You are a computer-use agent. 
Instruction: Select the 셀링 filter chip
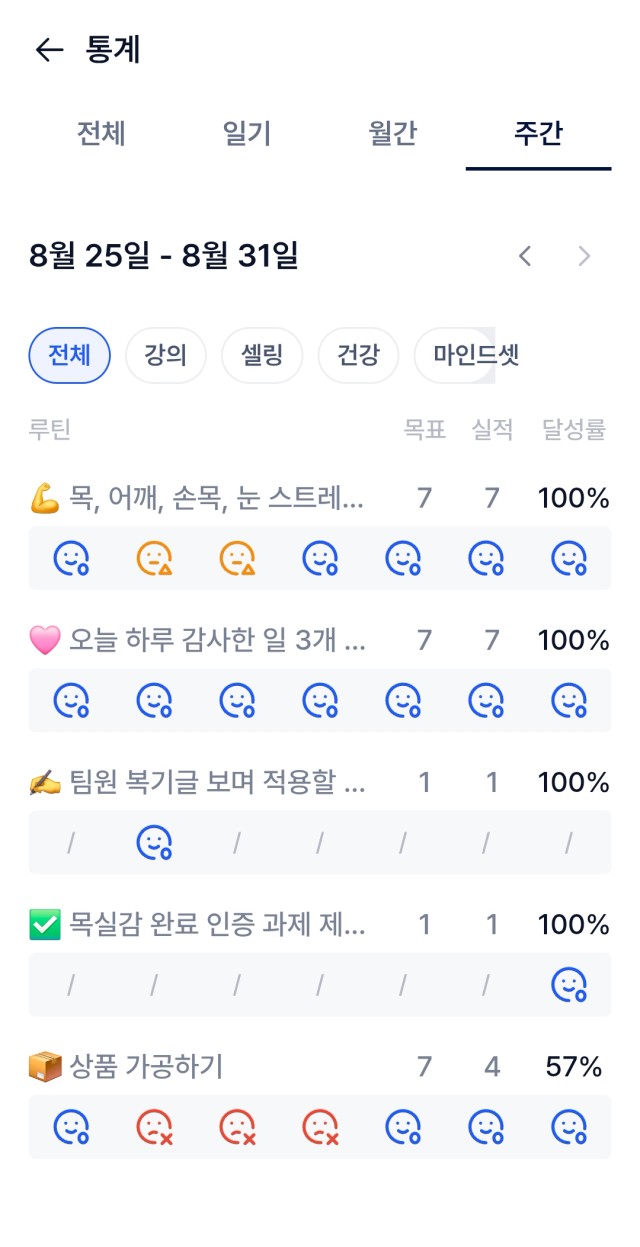click(262, 355)
